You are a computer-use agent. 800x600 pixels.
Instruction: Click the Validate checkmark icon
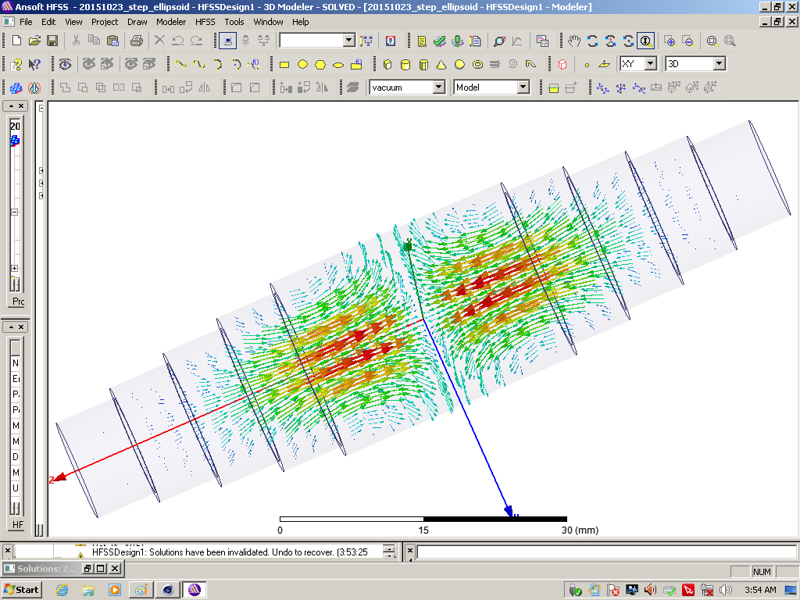[x=439, y=41]
